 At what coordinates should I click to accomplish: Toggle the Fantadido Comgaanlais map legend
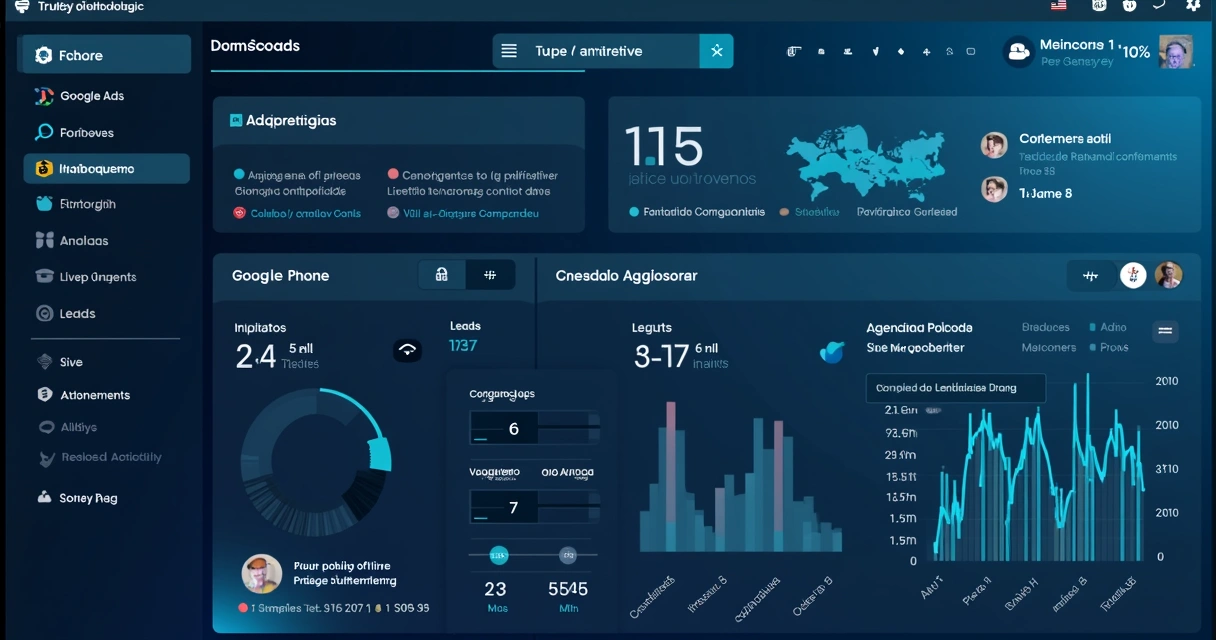(696, 212)
